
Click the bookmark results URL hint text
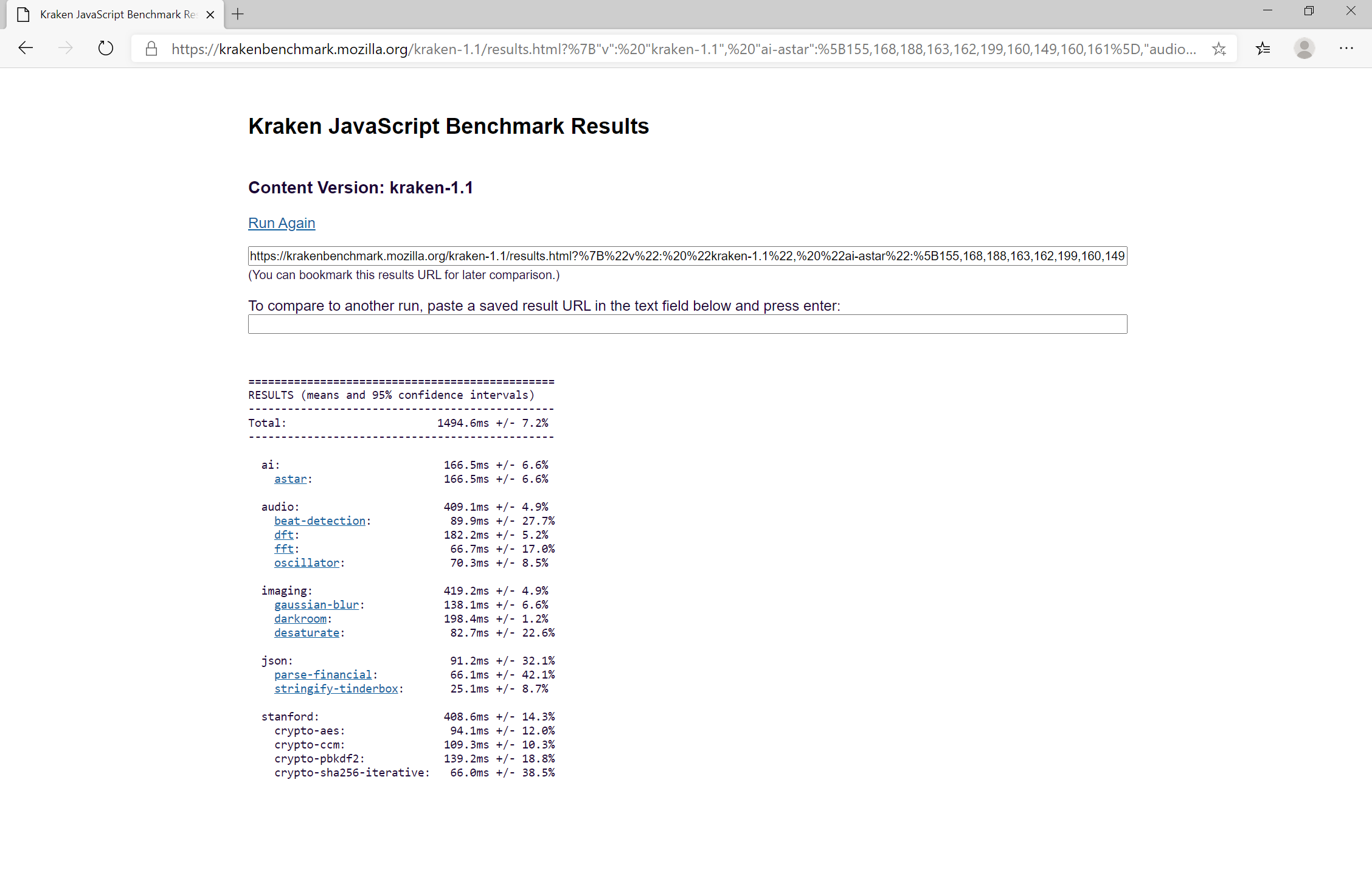(x=404, y=275)
